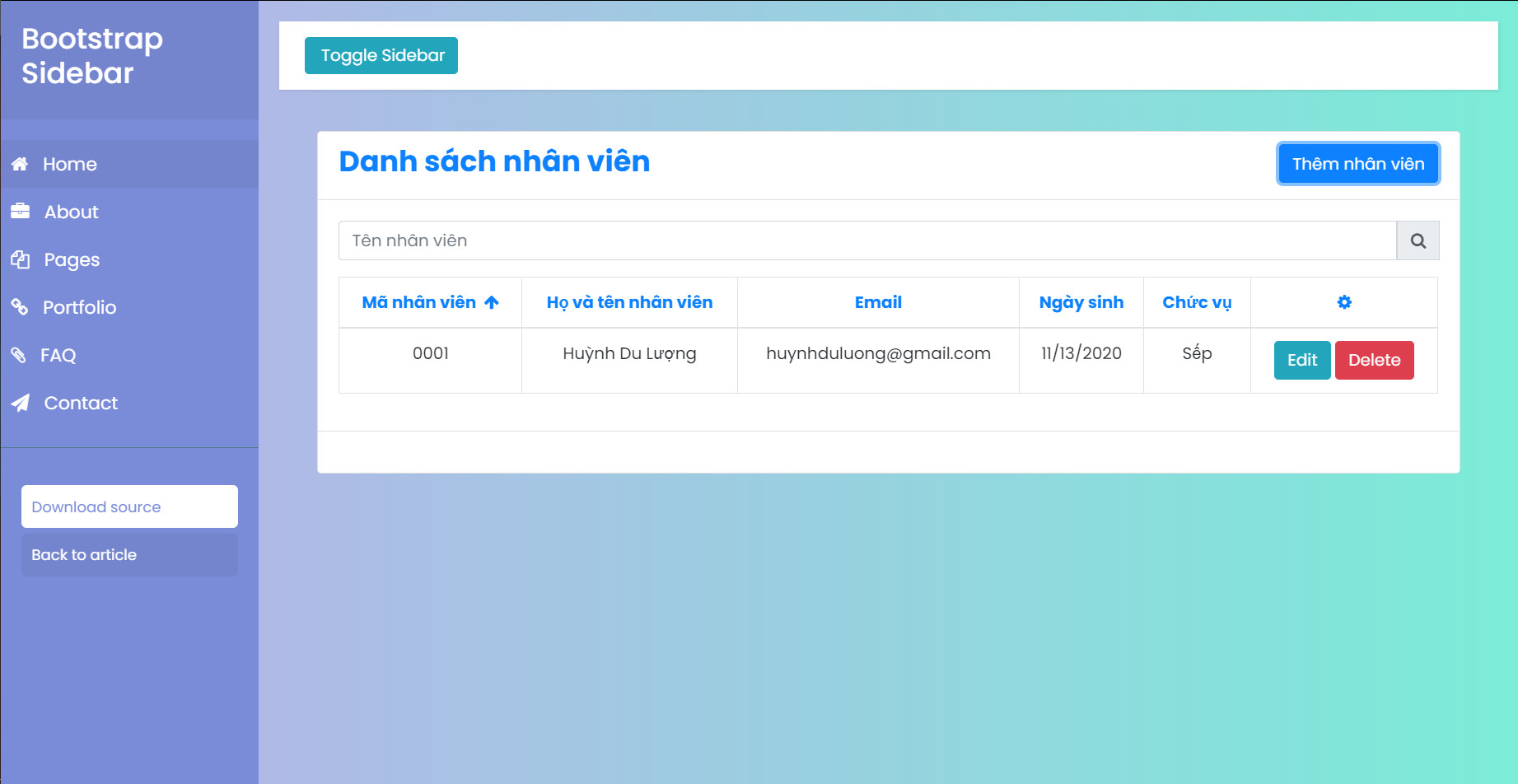
Task: Edit employee Huỳnh Du Lượng
Action: tap(1302, 360)
